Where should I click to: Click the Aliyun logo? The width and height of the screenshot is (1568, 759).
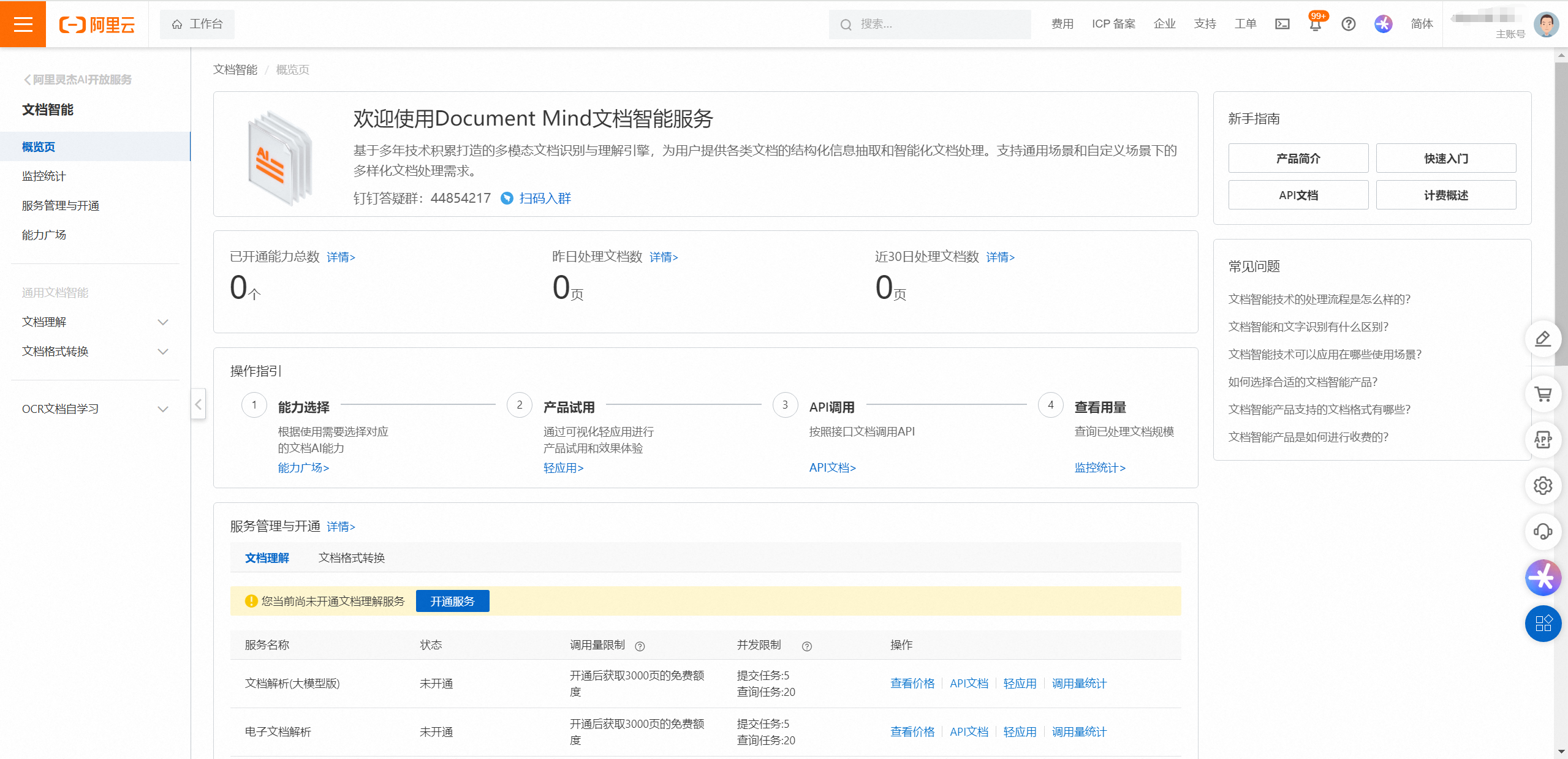(x=97, y=25)
